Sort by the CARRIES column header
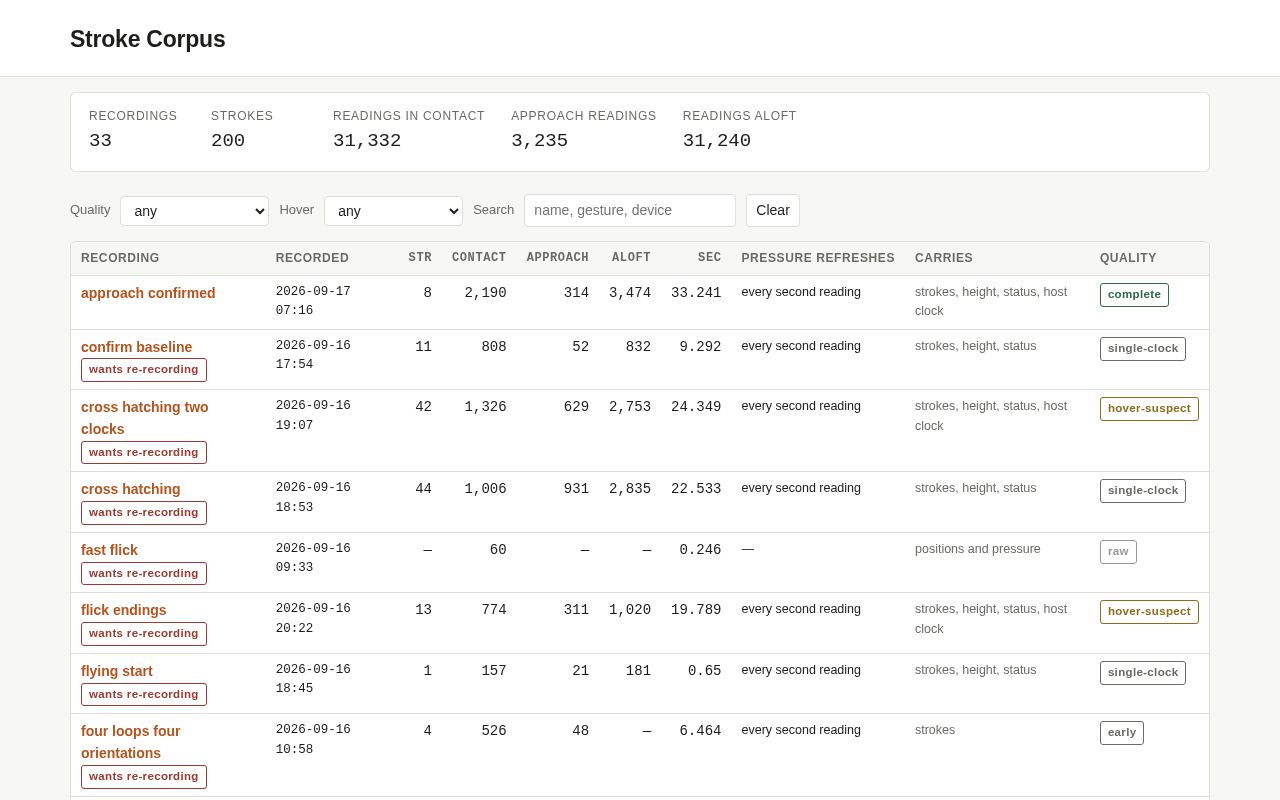Viewport: 1280px width, 800px height. [944, 258]
